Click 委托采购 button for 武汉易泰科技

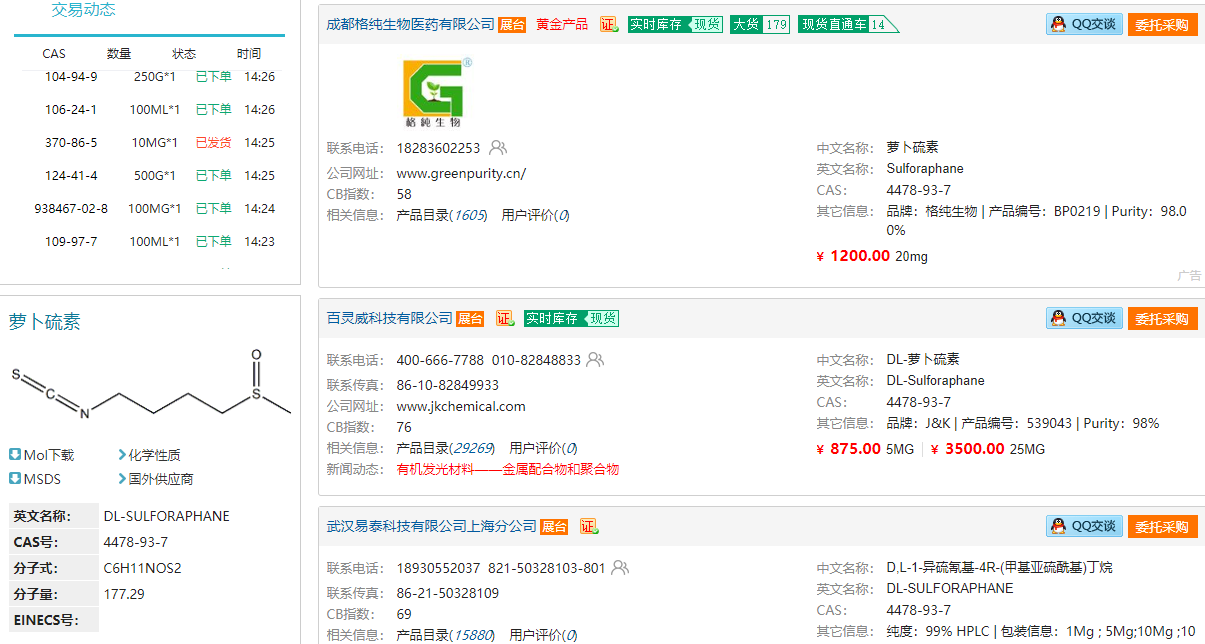1162,526
